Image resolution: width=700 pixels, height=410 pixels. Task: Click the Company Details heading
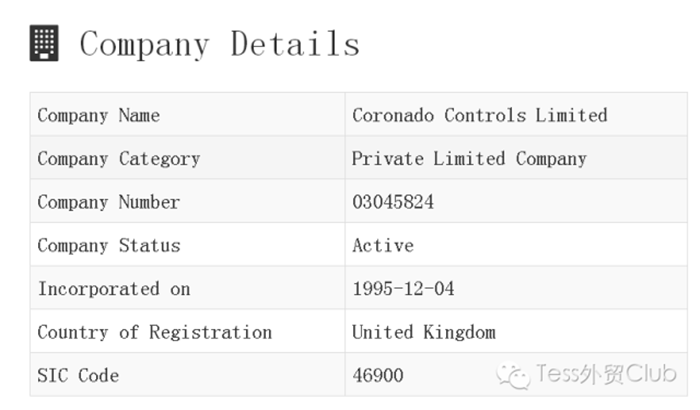[x=220, y=44]
